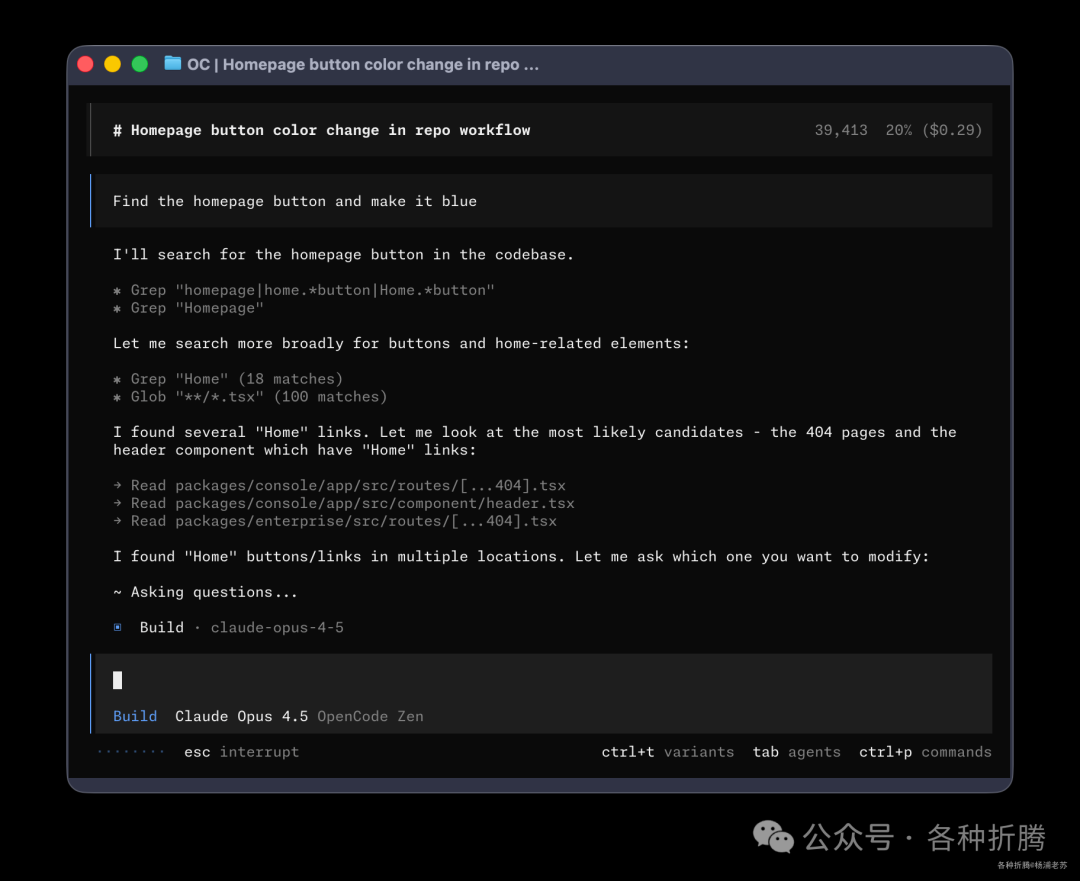Expand the claude-opus-4-5 model selector
The image size is (1080, 881).
point(277,627)
